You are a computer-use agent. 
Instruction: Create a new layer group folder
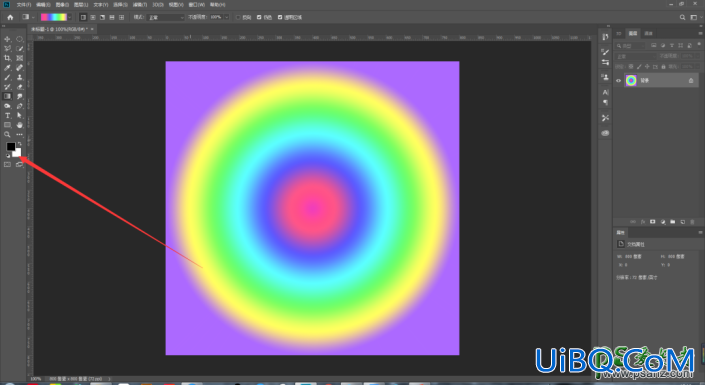pyautogui.click(x=672, y=222)
